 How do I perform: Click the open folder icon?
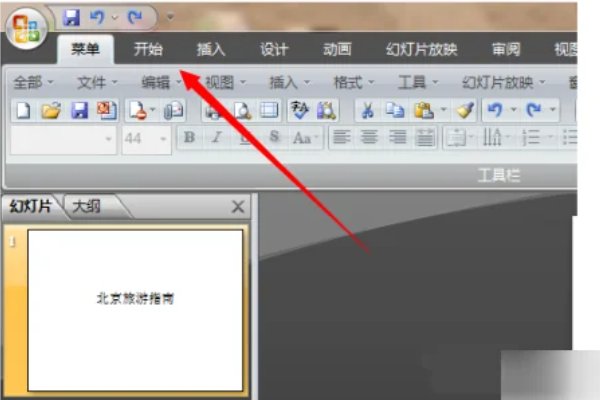click(x=51, y=111)
